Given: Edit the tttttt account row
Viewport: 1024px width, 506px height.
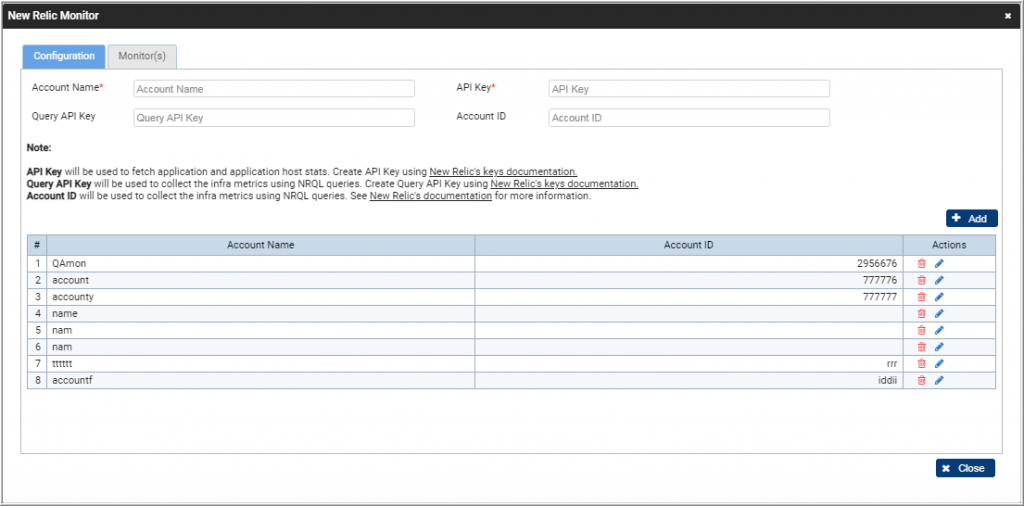Looking at the screenshot, I should [x=939, y=363].
